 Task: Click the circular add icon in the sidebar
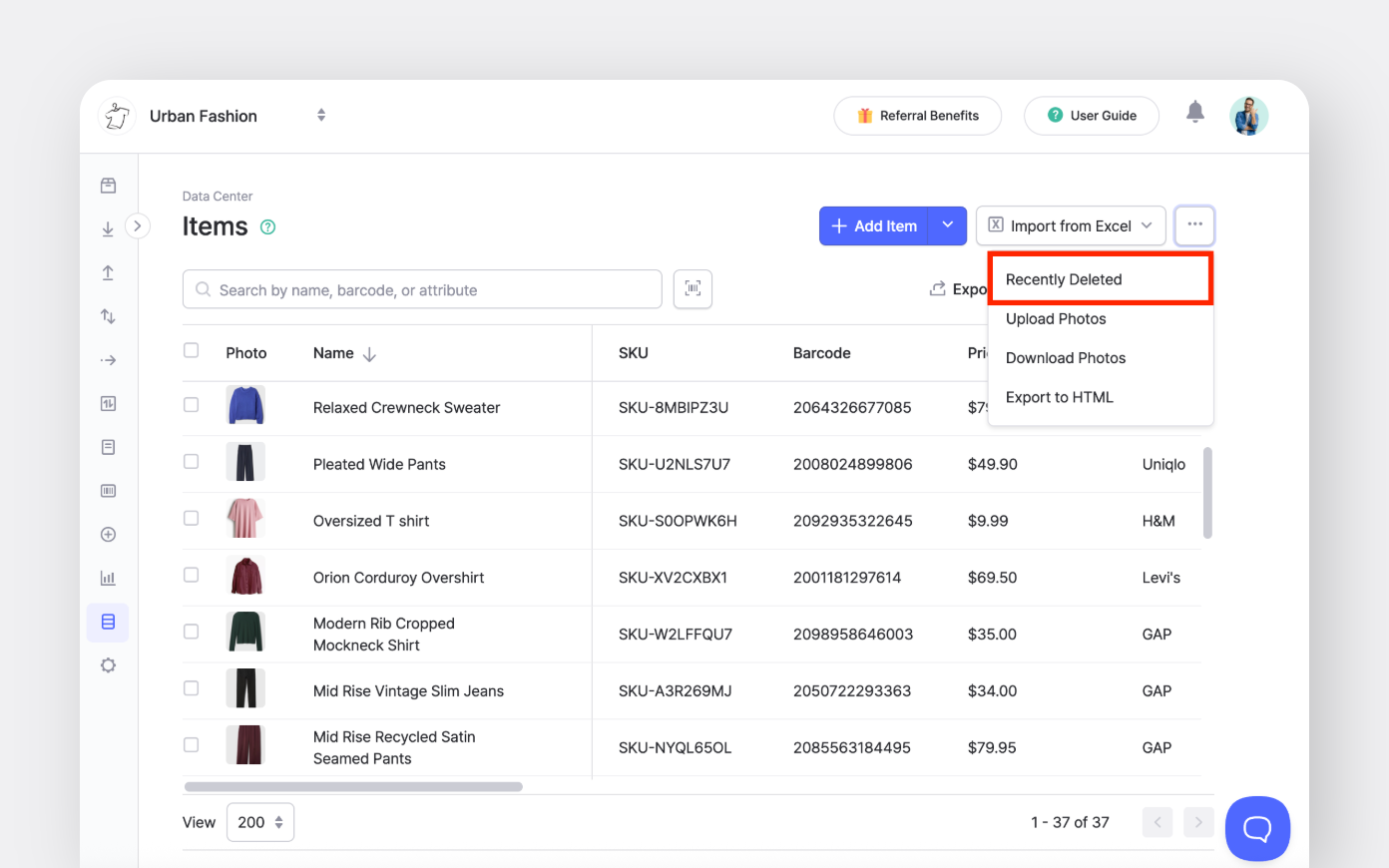[108, 534]
